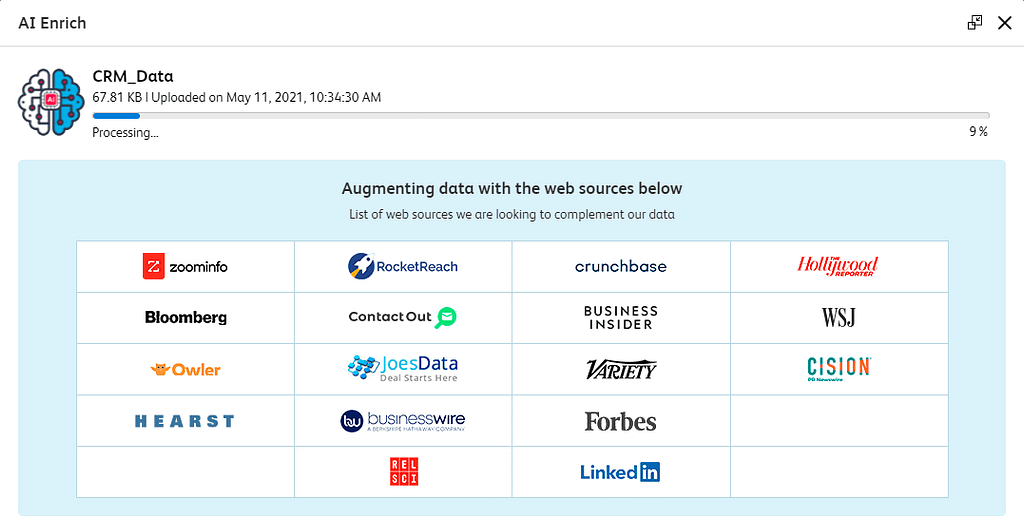Click the Variety logo

click(x=621, y=369)
